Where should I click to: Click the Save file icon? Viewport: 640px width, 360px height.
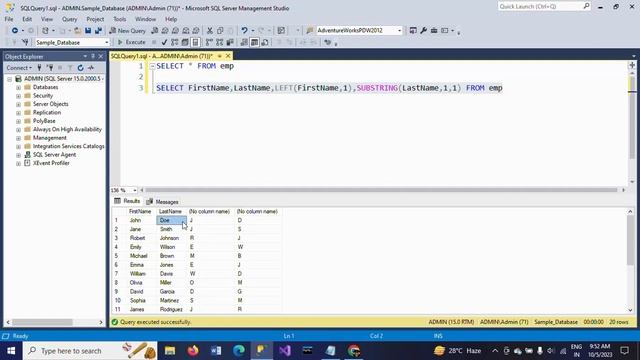coord(88,31)
